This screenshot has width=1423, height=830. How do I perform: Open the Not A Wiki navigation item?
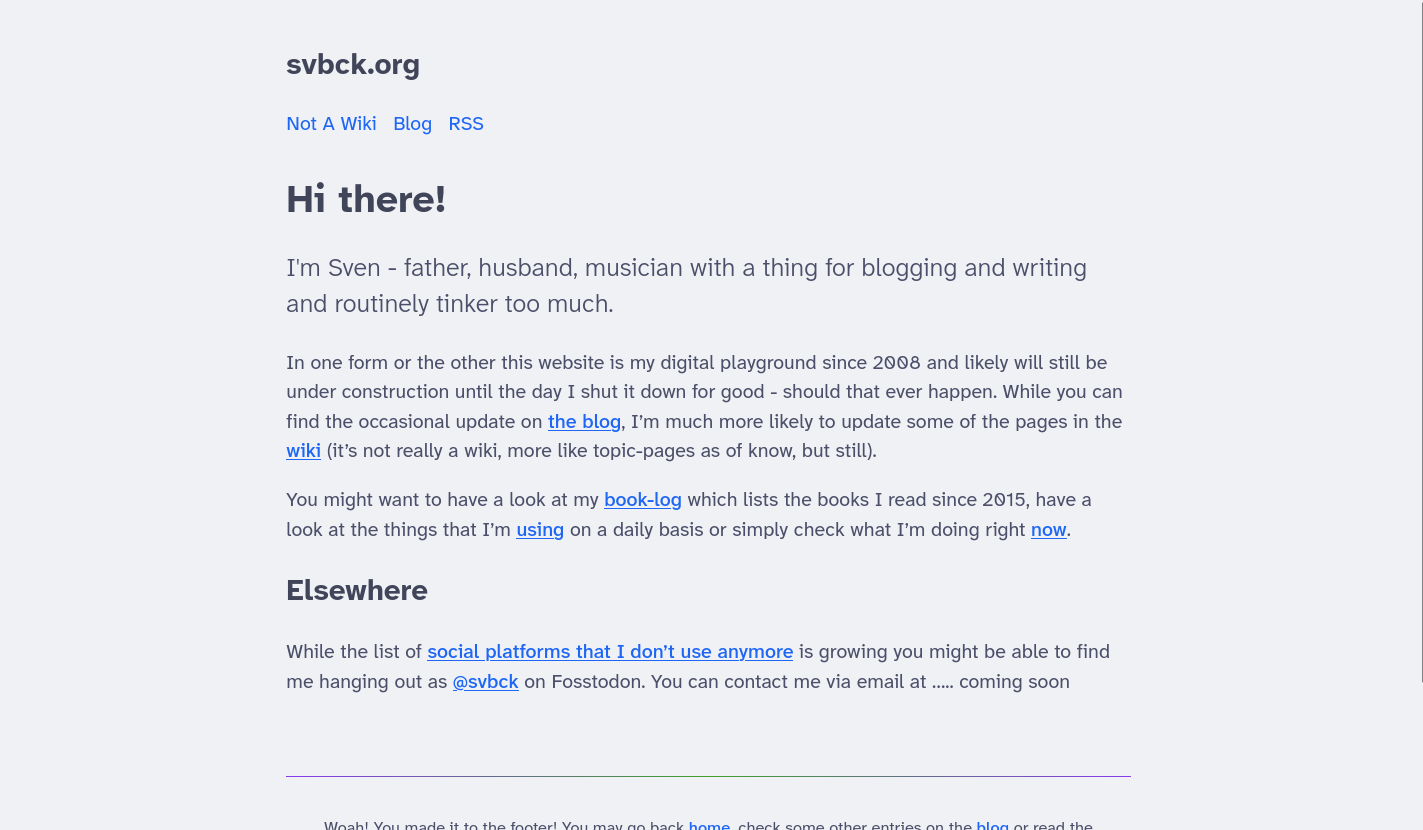click(x=331, y=124)
